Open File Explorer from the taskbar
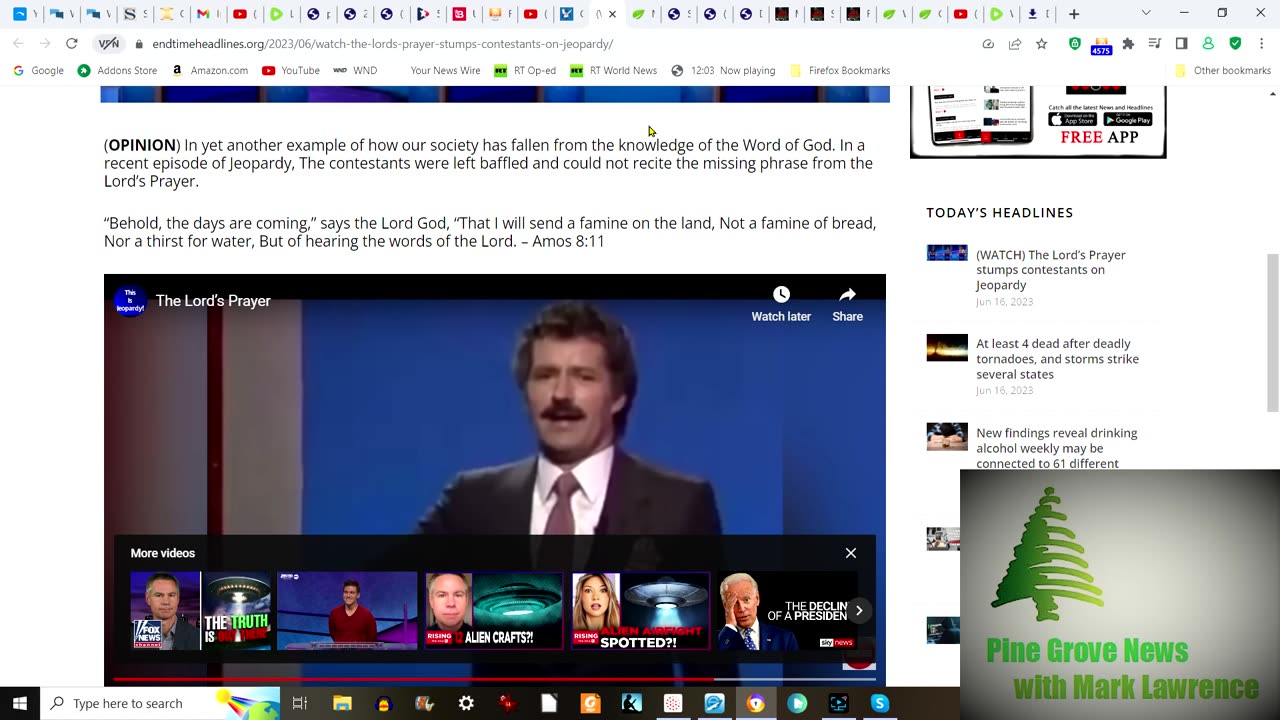This screenshot has width=1280, height=720. 342,703
